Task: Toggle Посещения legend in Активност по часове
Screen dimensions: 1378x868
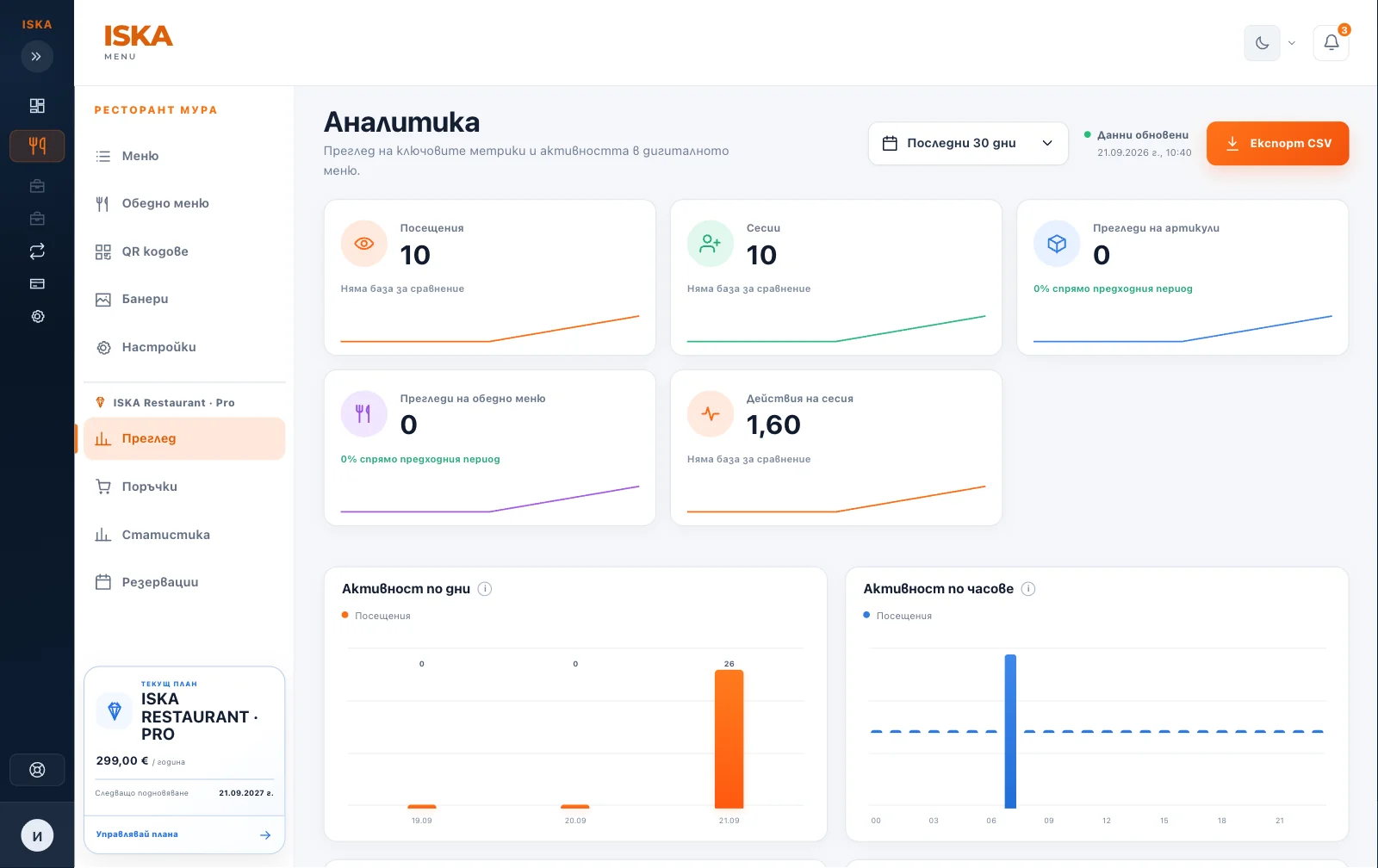Action: coord(897,616)
